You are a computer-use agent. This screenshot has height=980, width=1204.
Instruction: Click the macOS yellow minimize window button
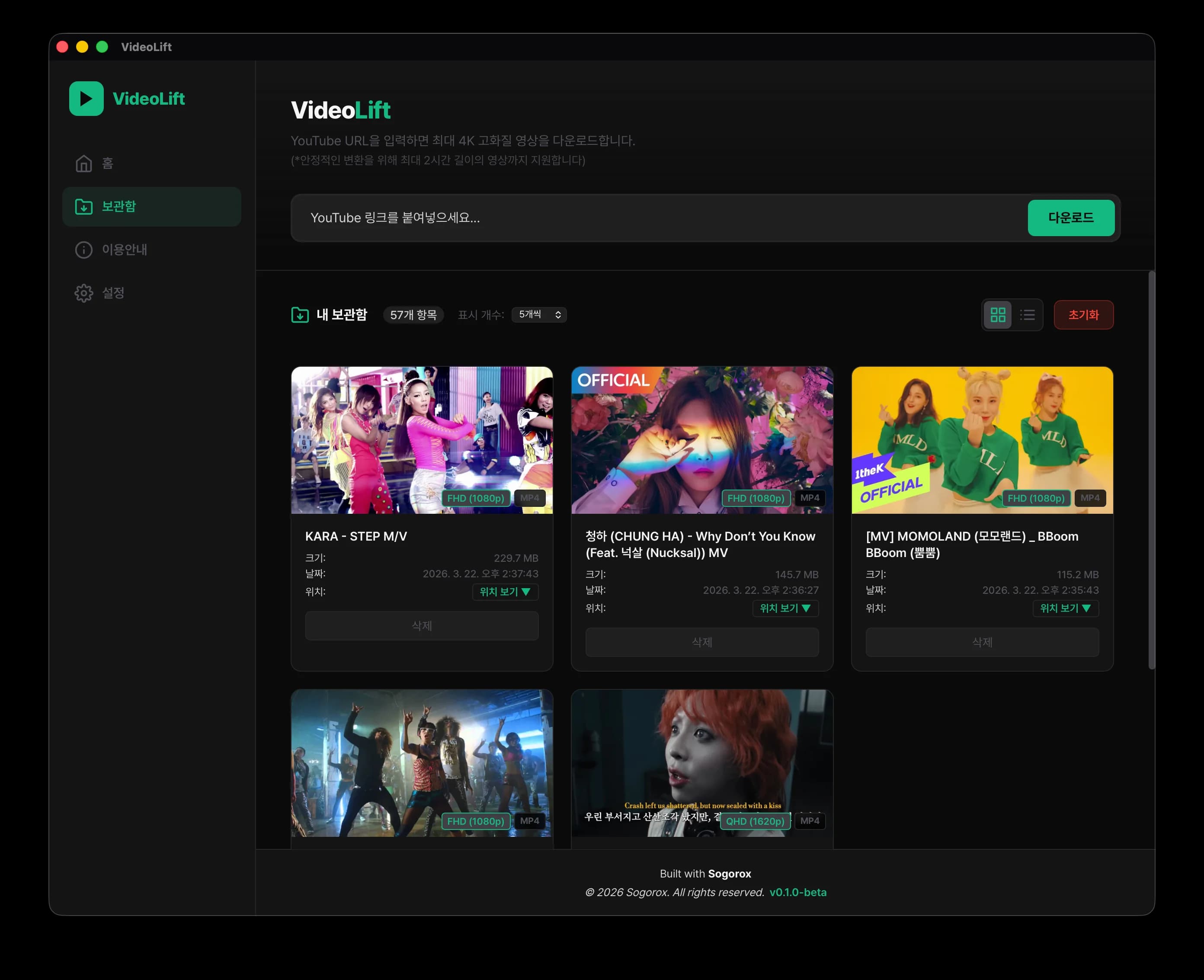pyautogui.click(x=83, y=47)
